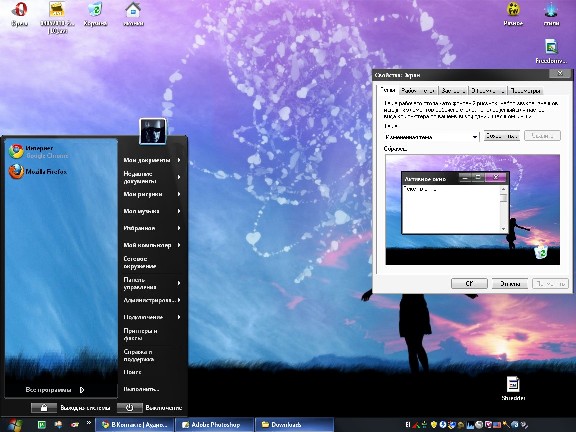Viewport: 576px width, 432px height.
Task: Click the red triangle tray icon
Action: [x=416, y=425]
